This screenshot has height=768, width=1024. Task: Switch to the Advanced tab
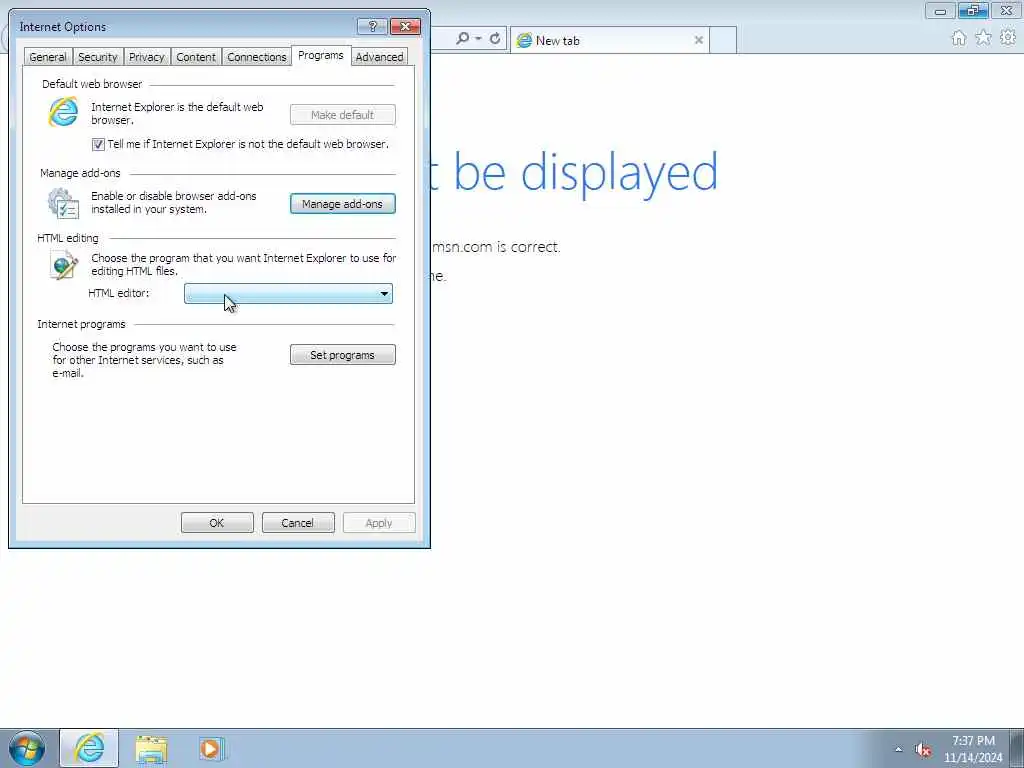point(379,57)
